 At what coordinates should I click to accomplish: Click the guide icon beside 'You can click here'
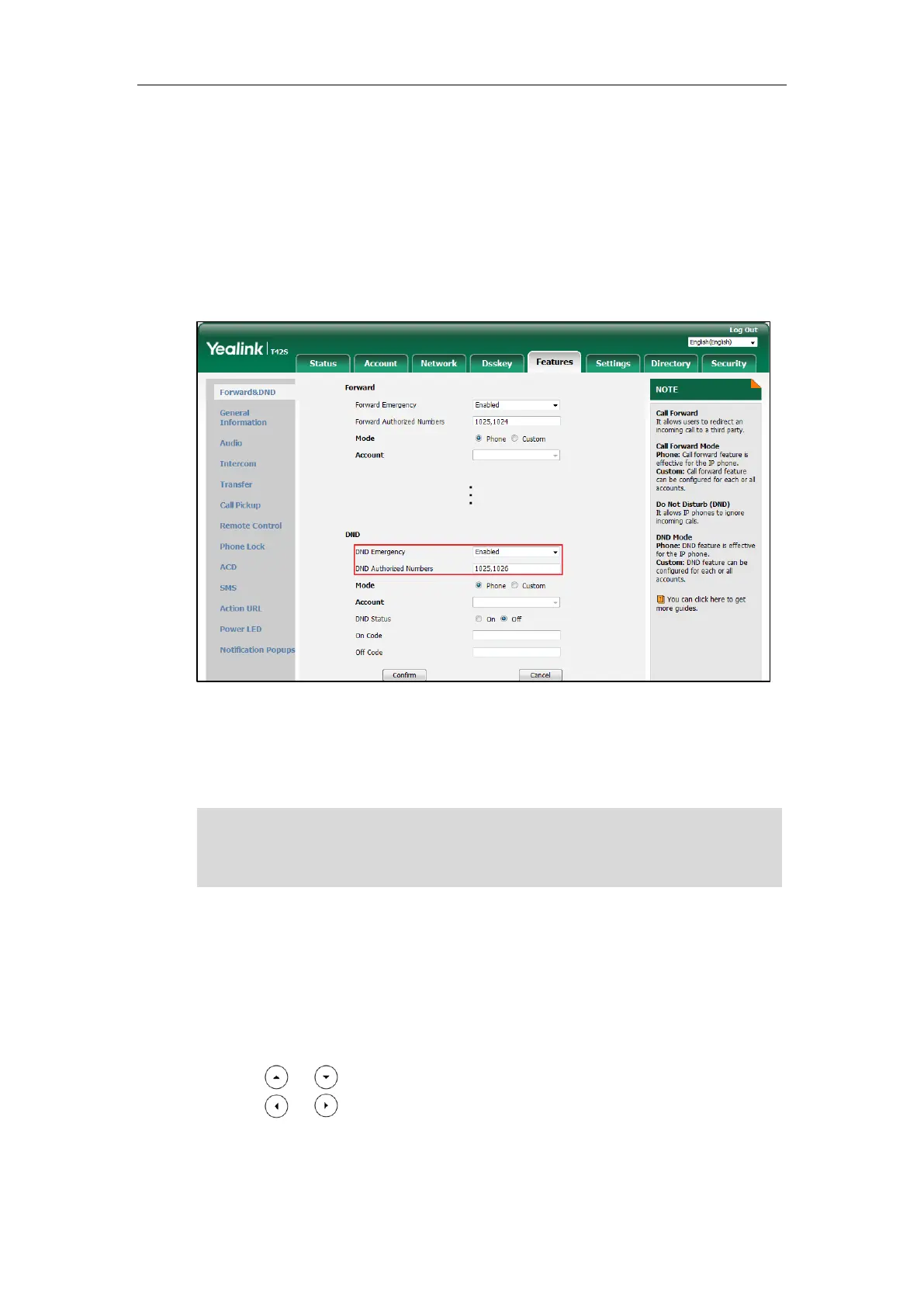pyautogui.click(x=660, y=599)
